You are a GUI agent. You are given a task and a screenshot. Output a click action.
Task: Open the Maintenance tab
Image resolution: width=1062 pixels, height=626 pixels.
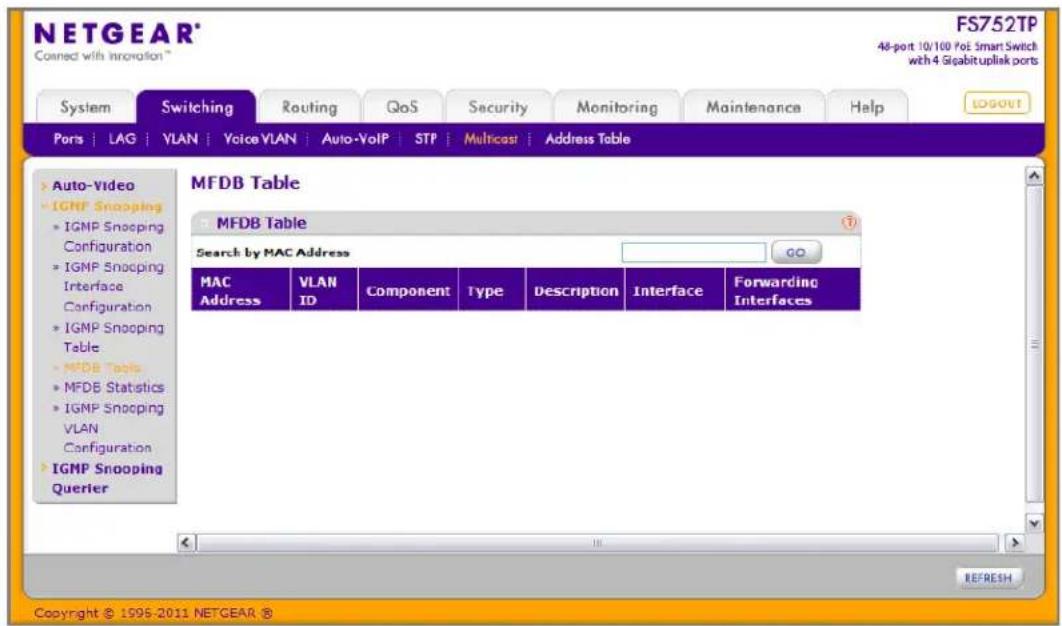coord(753,108)
